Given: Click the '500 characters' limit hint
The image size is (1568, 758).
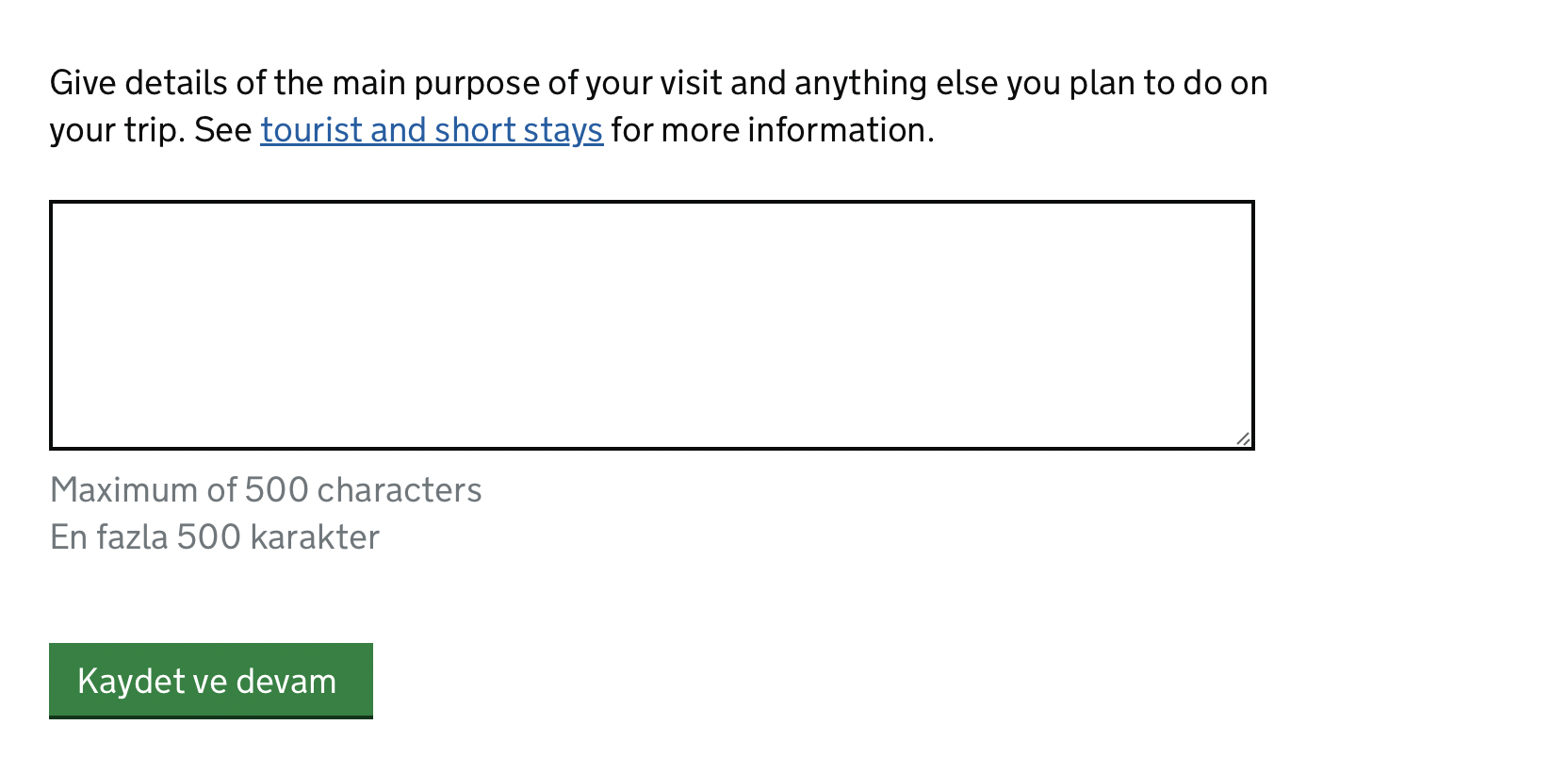Looking at the screenshot, I should click(x=363, y=490).
